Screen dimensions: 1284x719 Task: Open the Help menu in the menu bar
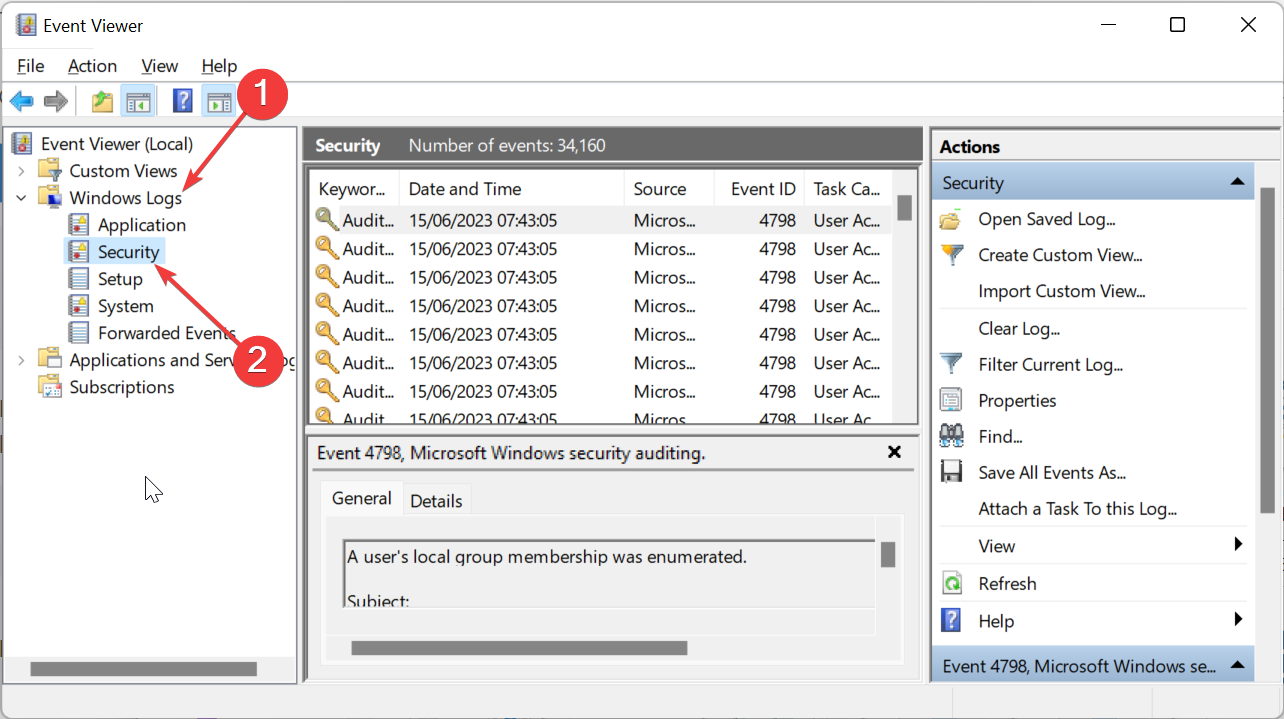point(219,66)
